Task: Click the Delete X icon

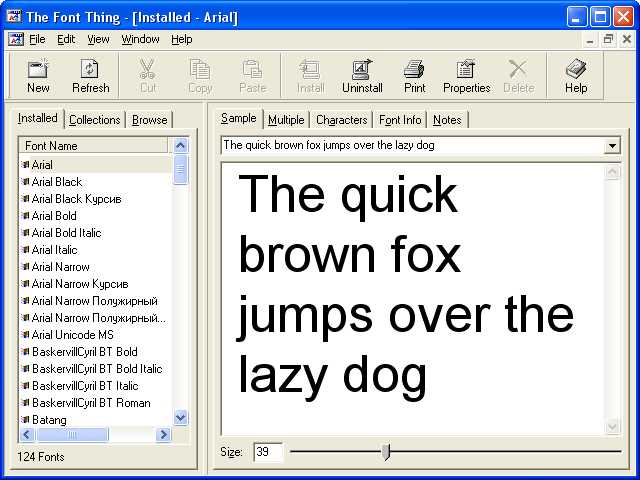Action: [x=518, y=69]
